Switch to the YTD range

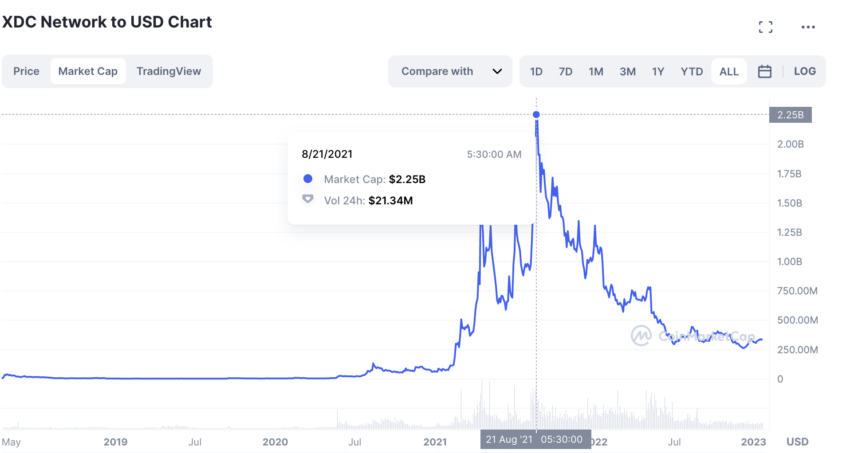[691, 71]
